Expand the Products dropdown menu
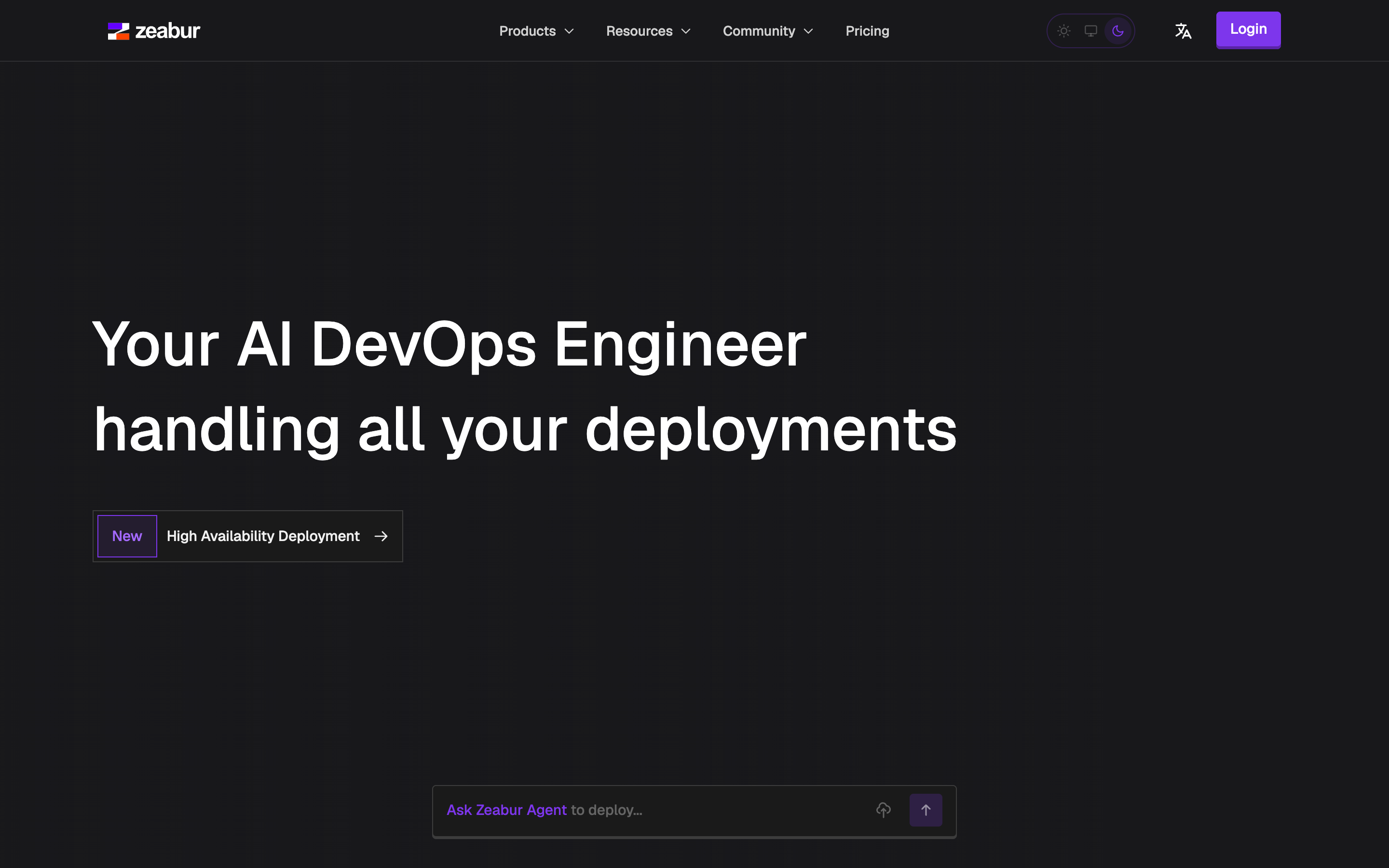The width and height of the screenshot is (1389, 868). tap(536, 31)
